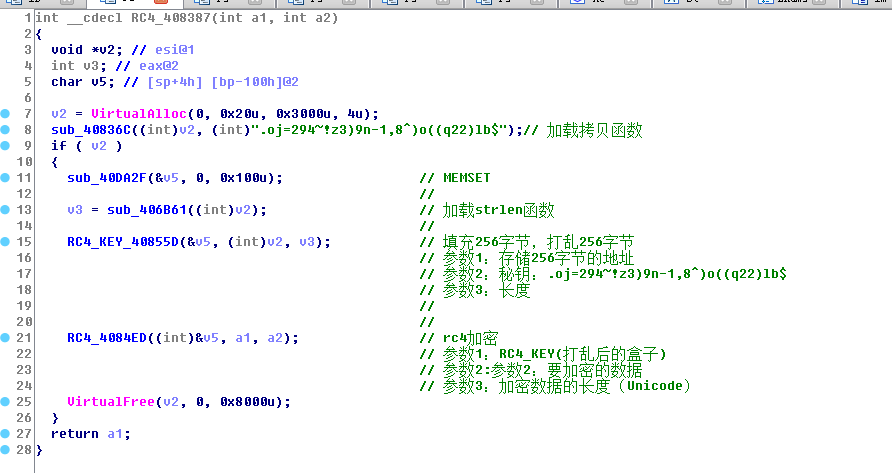Click RC4_408387 in the function signature
Screen dimensions: 892x473
coord(171,18)
